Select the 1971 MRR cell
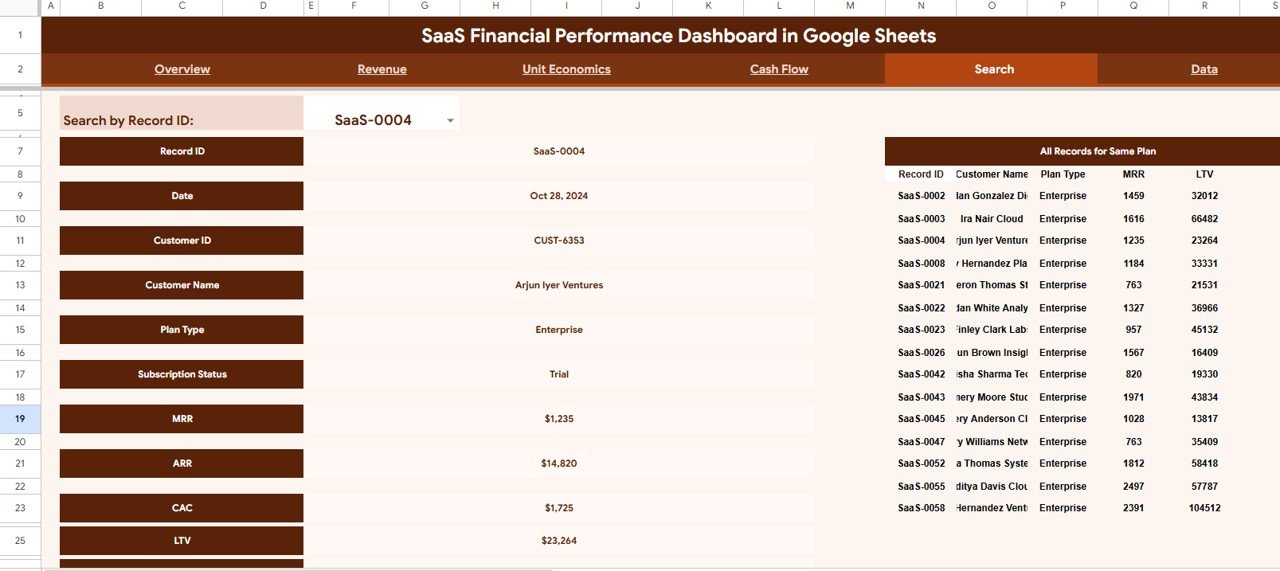1280x571 pixels. pyautogui.click(x=1134, y=397)
